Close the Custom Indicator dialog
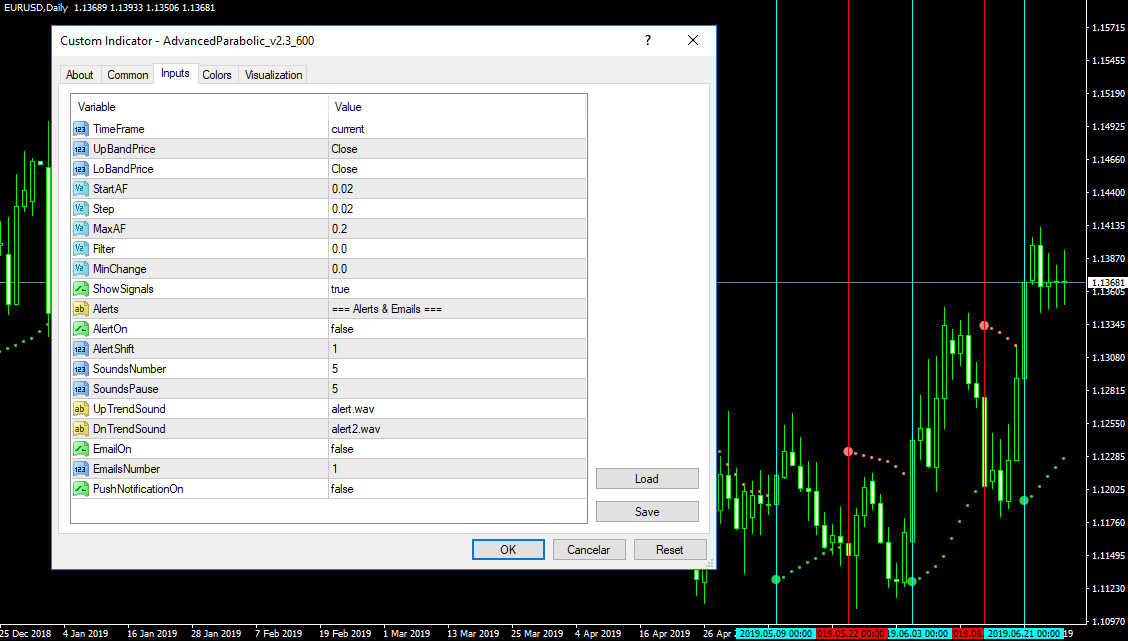The height and width of the screenshot is (641, 1128). coord(693,40)
